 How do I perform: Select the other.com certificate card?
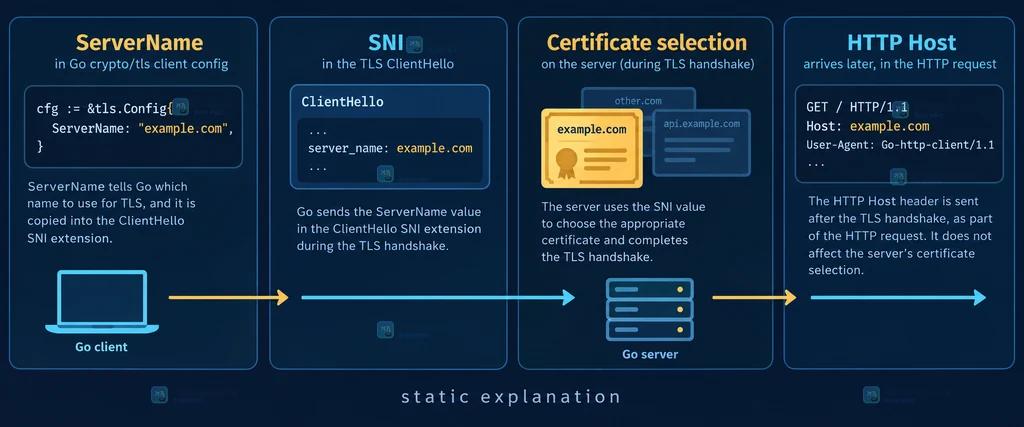[x=638, y=100]
